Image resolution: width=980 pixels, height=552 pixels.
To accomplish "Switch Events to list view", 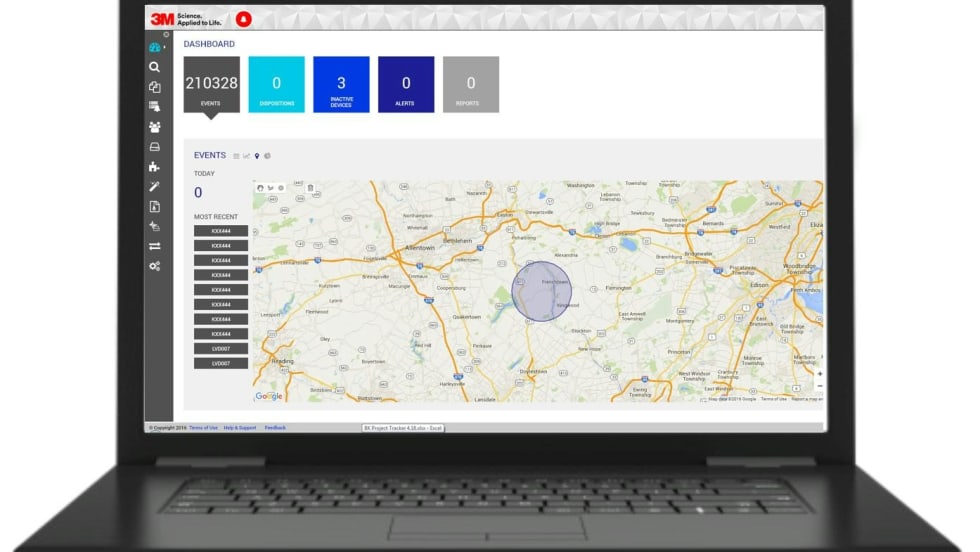I will point(236,156).
